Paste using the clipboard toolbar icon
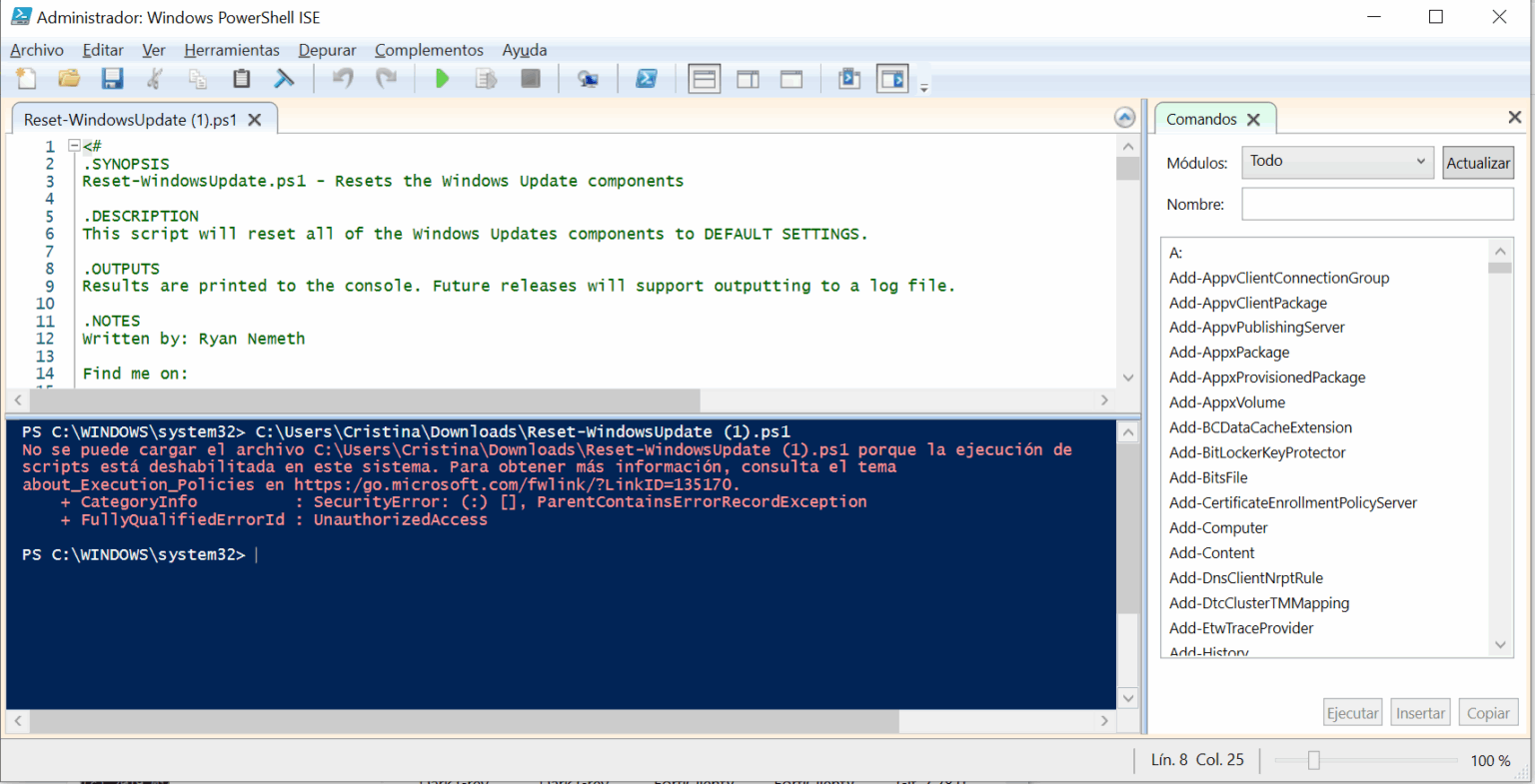The height and width of the screenshot is (784, 1535). pos(241,79)
